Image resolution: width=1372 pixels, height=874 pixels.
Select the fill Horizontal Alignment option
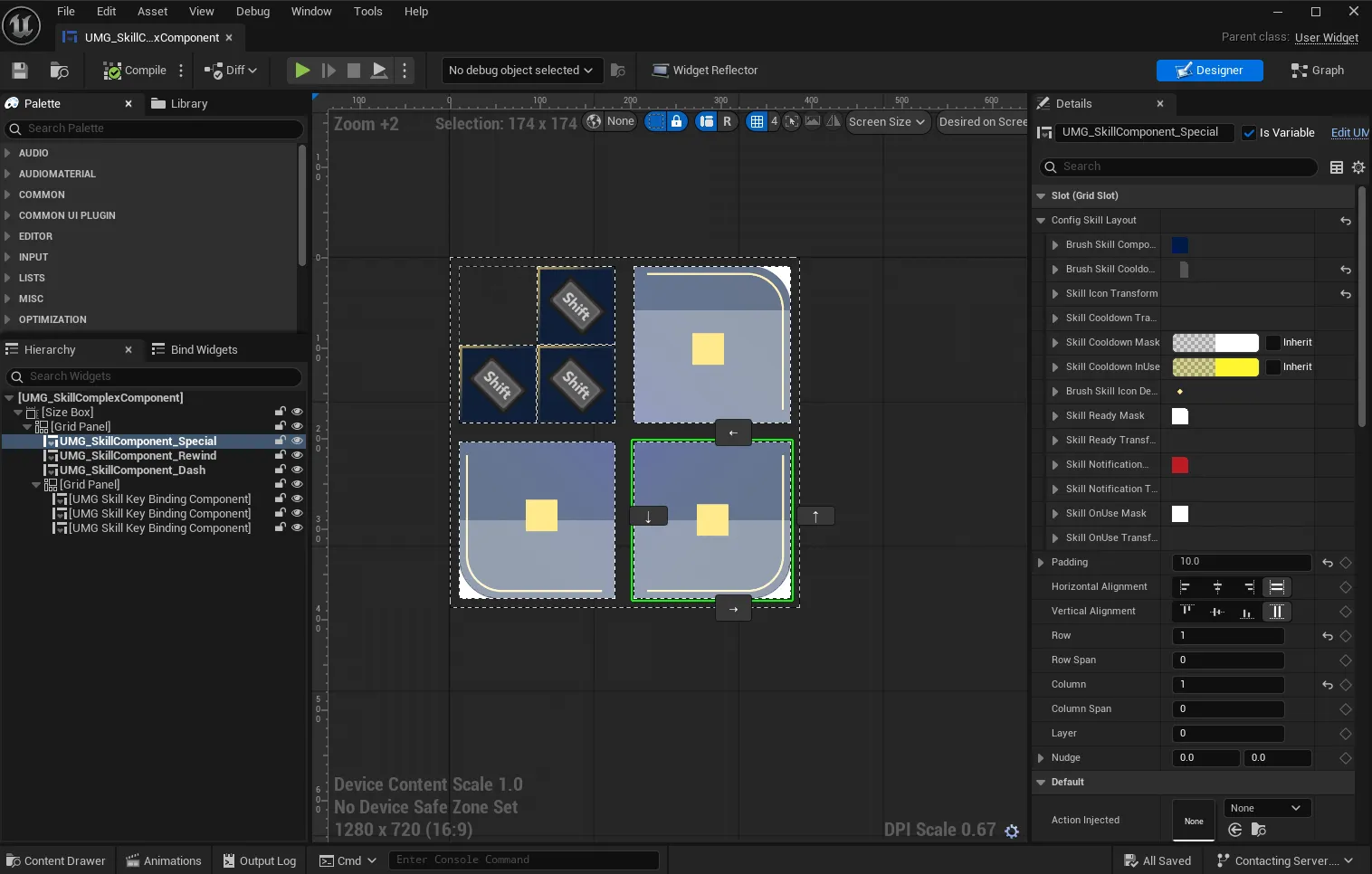tap(1277, 586)
